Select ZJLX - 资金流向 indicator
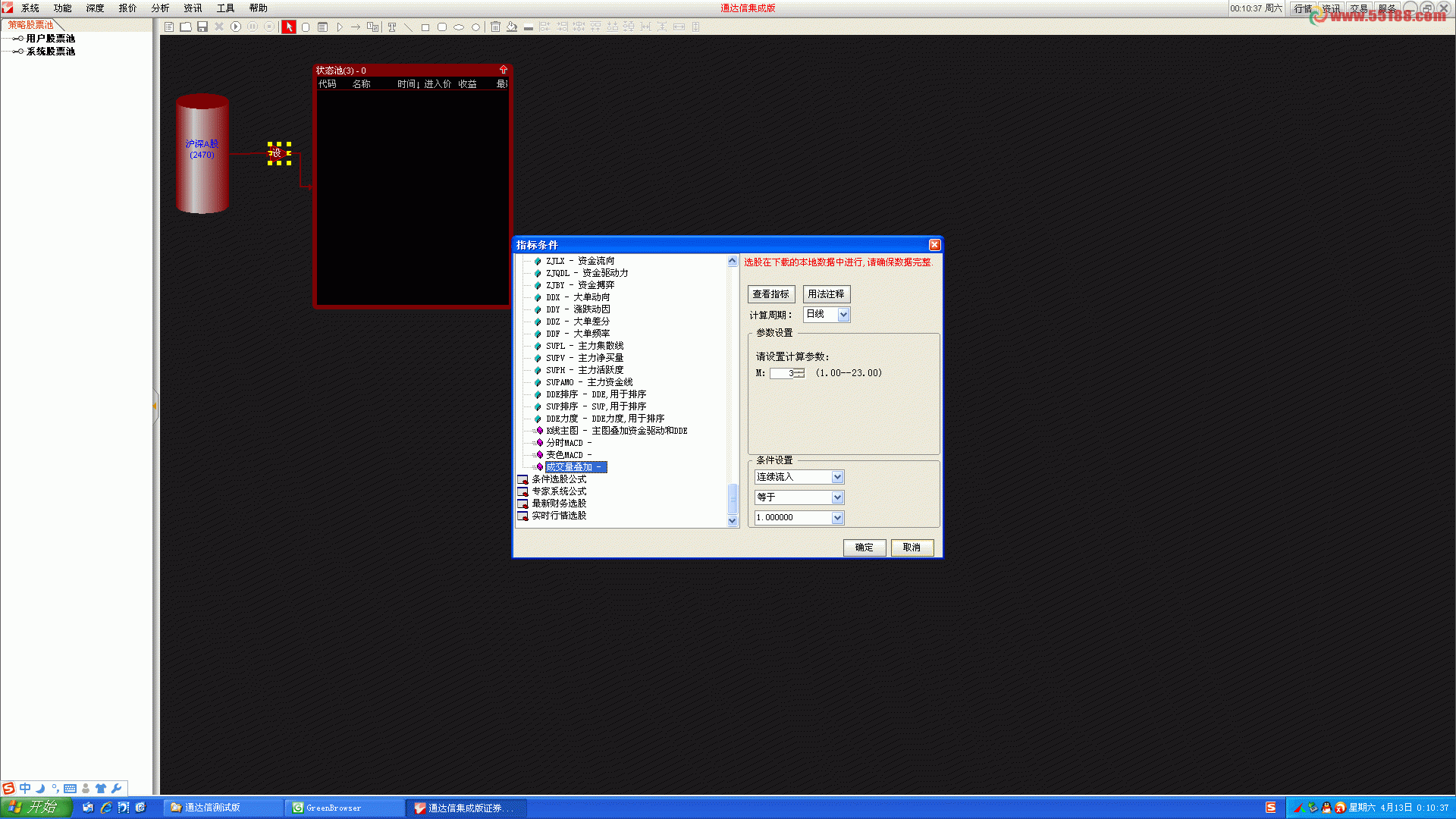The image size is (1456, 819). tap(580, 261)
